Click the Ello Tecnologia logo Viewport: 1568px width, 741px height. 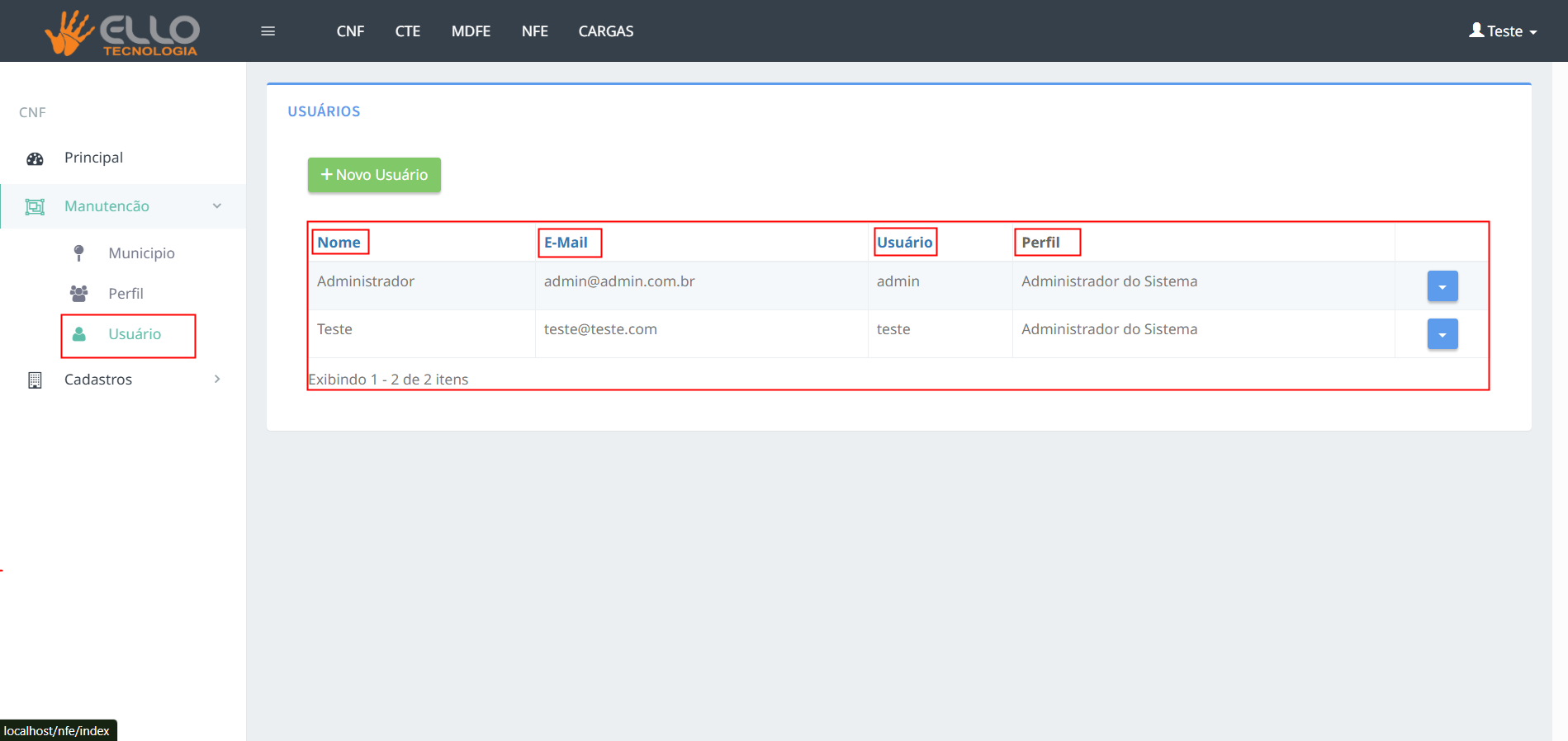coord(122,33)
